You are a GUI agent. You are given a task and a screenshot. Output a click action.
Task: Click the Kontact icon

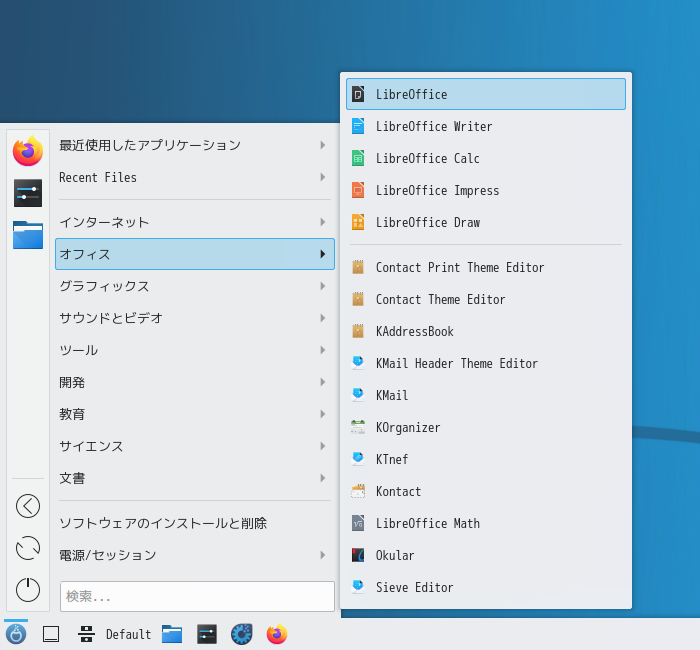point(358,491)
